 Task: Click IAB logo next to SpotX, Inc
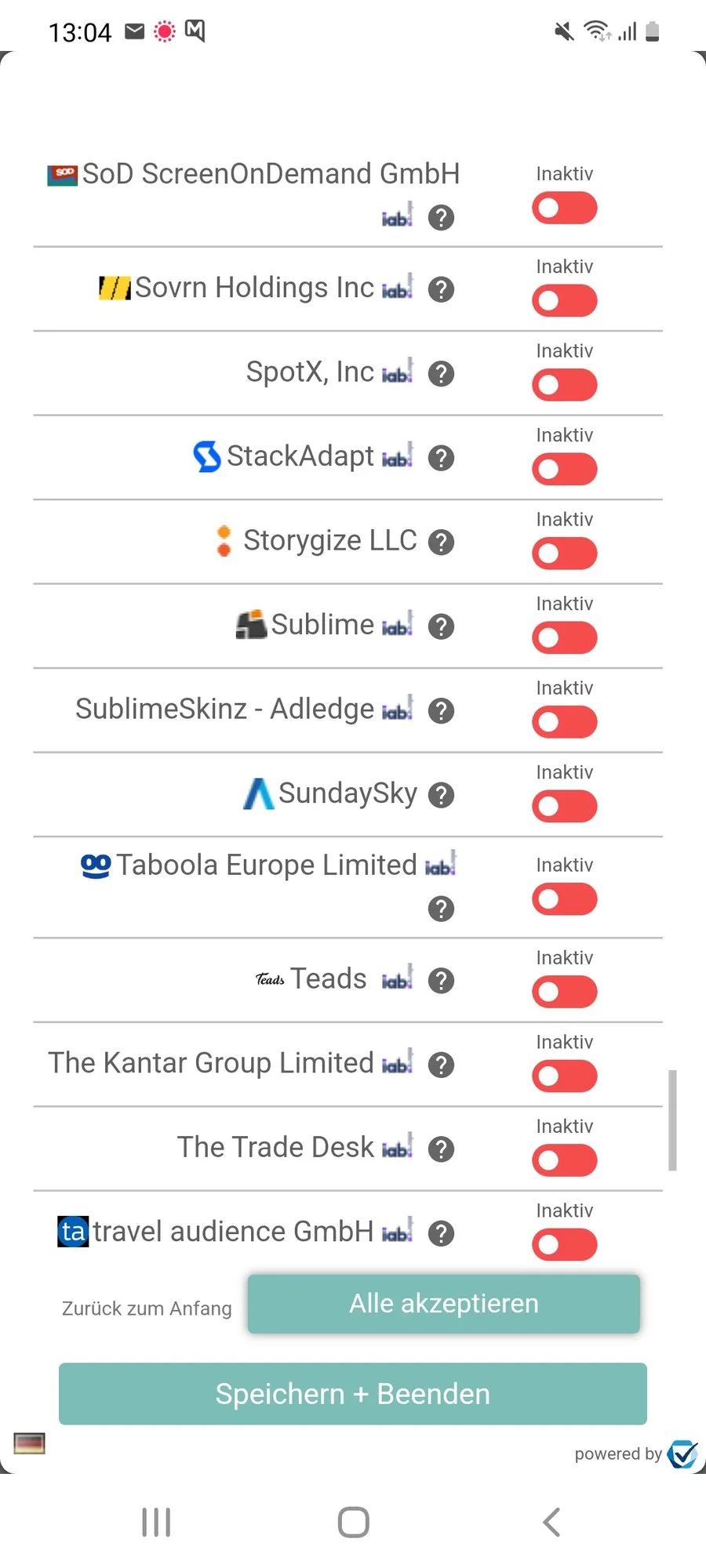click(397, 372)
